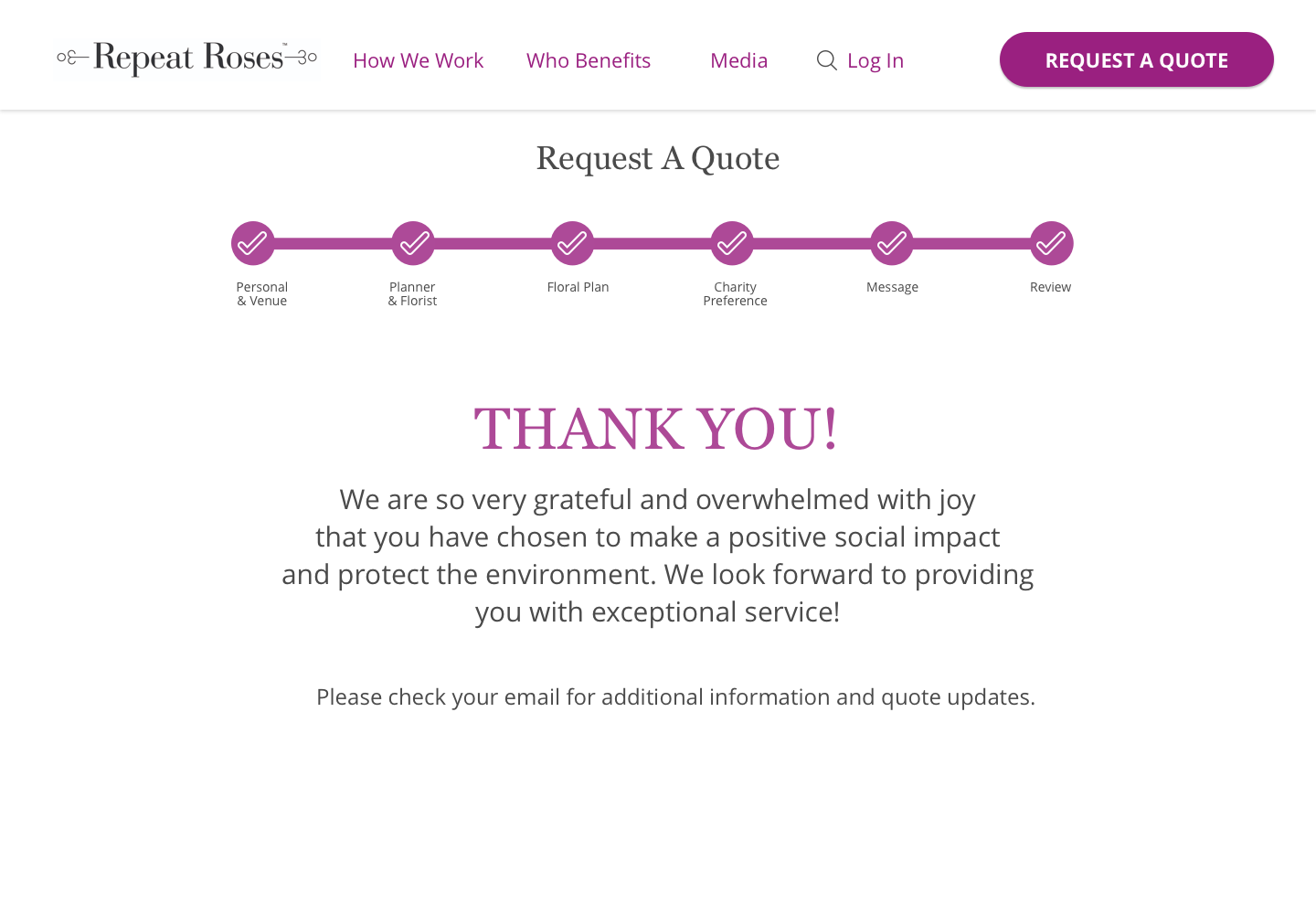This screenshot has width=1316, height=914.
Task: Jump to Charity Preference step circle
Action: click(732, 243)
